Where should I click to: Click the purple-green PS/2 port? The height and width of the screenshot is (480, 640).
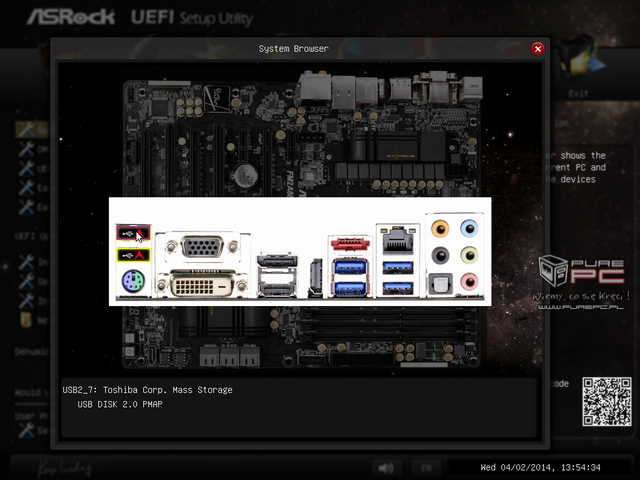(x=133, y=281)
